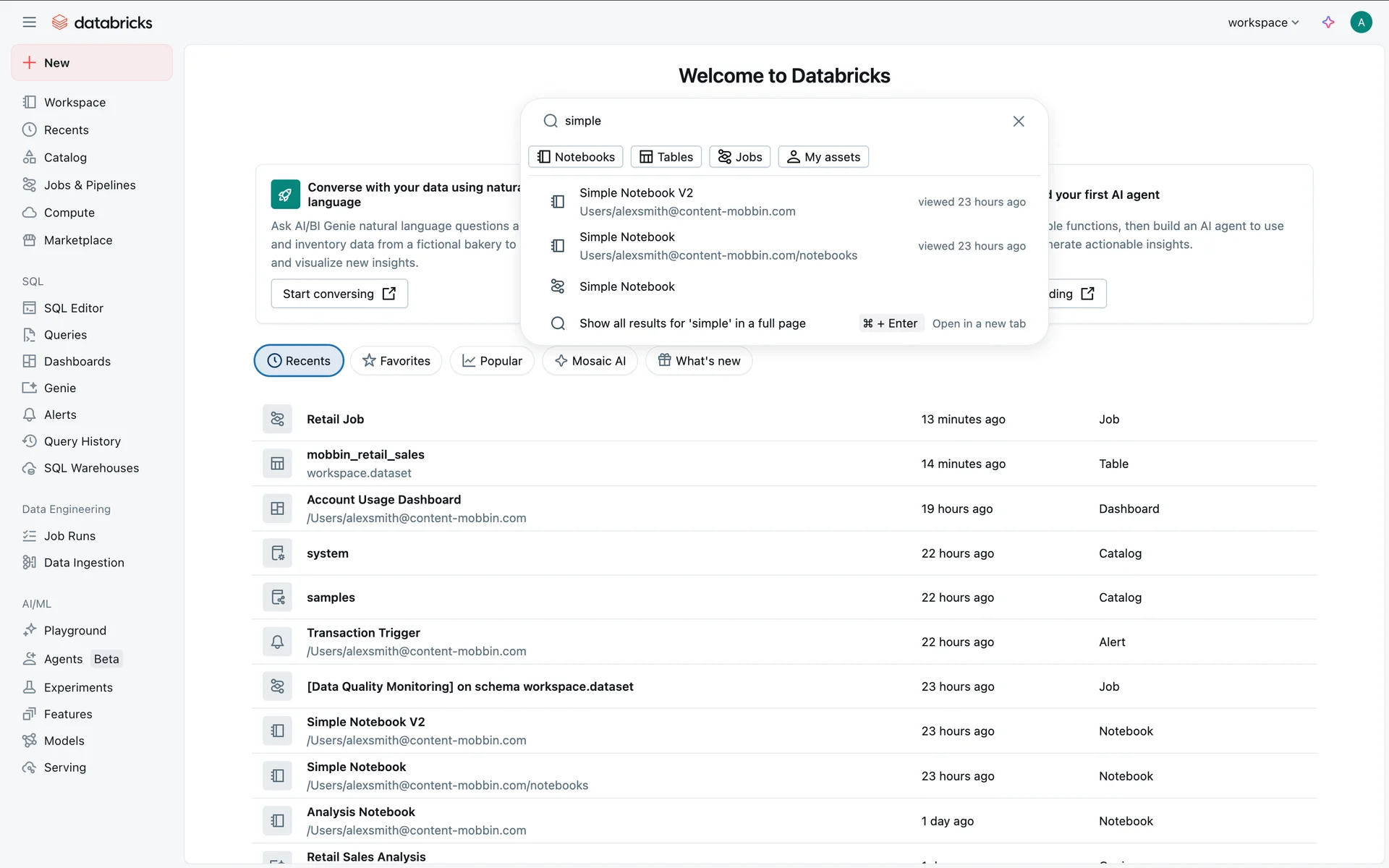Filter search results by Jobs

tap(739, 157)
